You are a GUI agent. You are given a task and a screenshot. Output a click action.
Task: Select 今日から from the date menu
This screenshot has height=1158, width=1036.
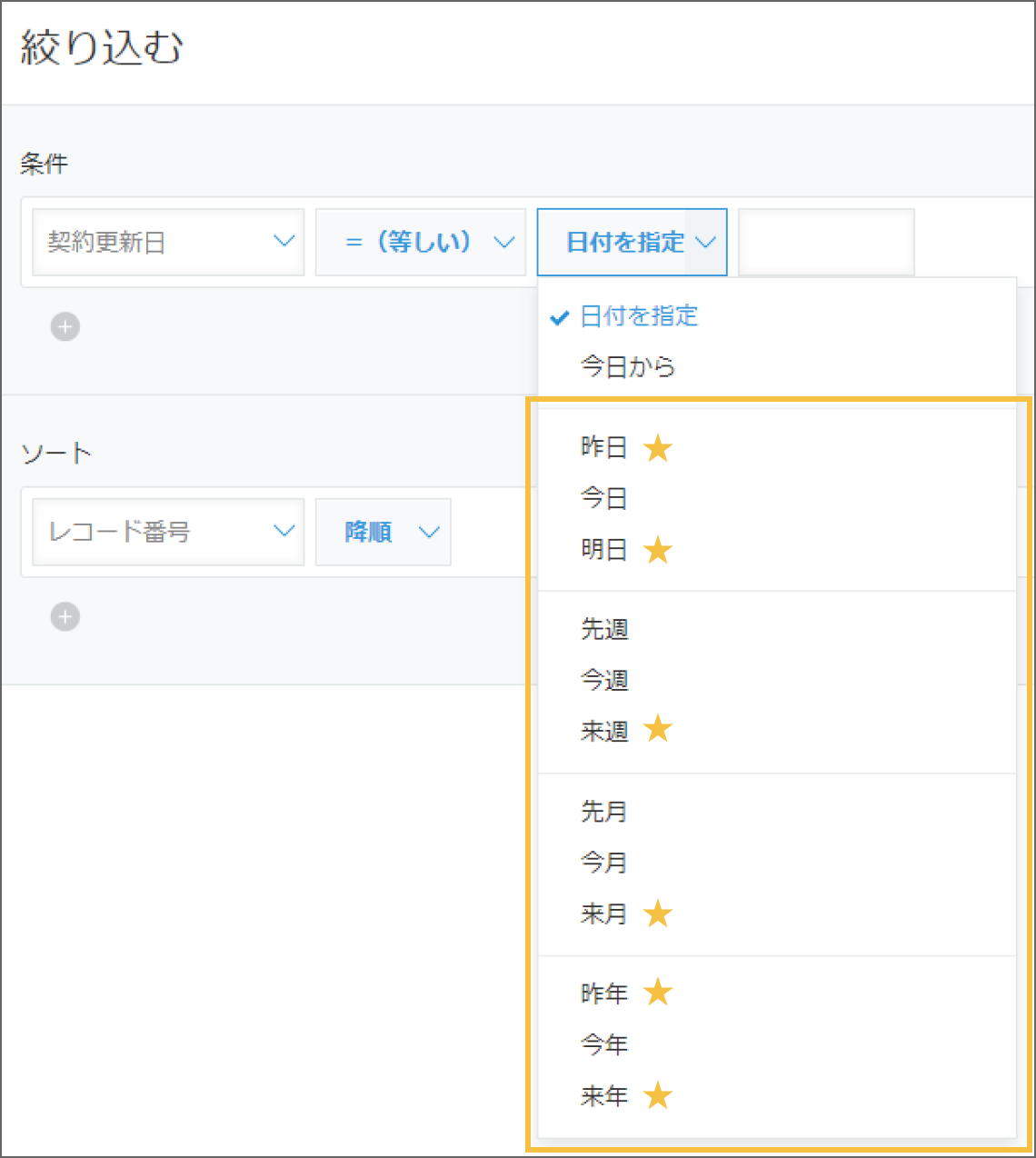coord(628,367)
